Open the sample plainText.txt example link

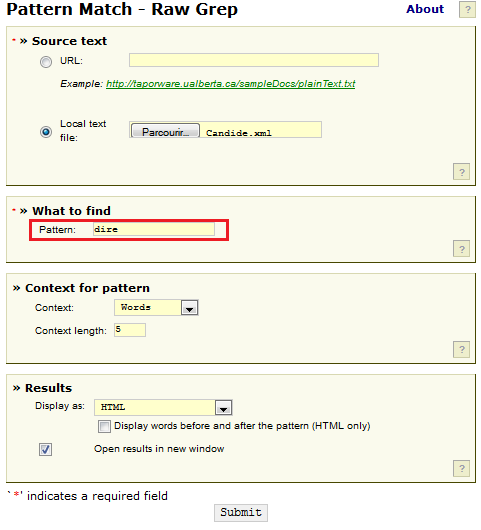point(231,84)
